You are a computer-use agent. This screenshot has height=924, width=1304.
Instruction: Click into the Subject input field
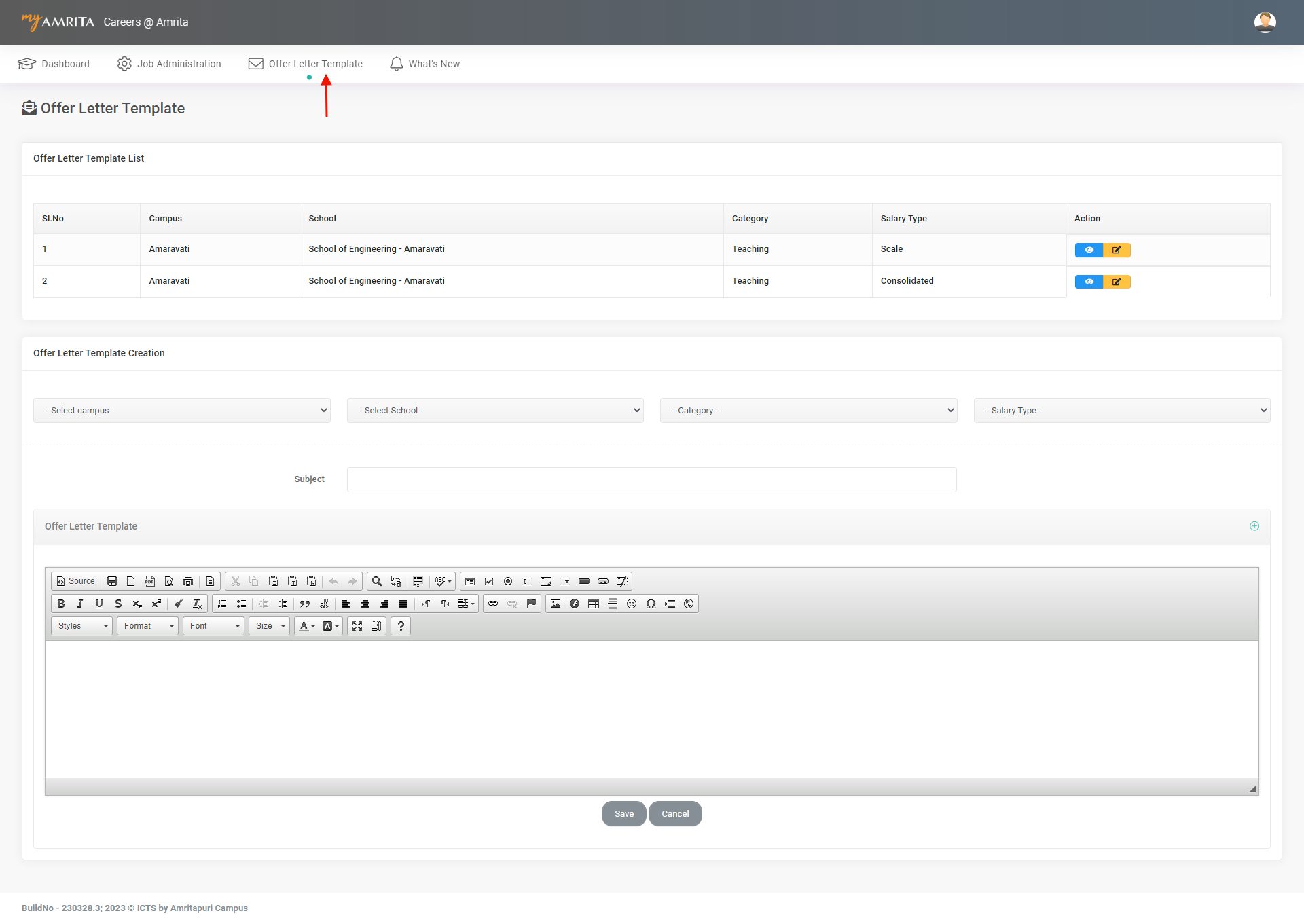(651, 479)
